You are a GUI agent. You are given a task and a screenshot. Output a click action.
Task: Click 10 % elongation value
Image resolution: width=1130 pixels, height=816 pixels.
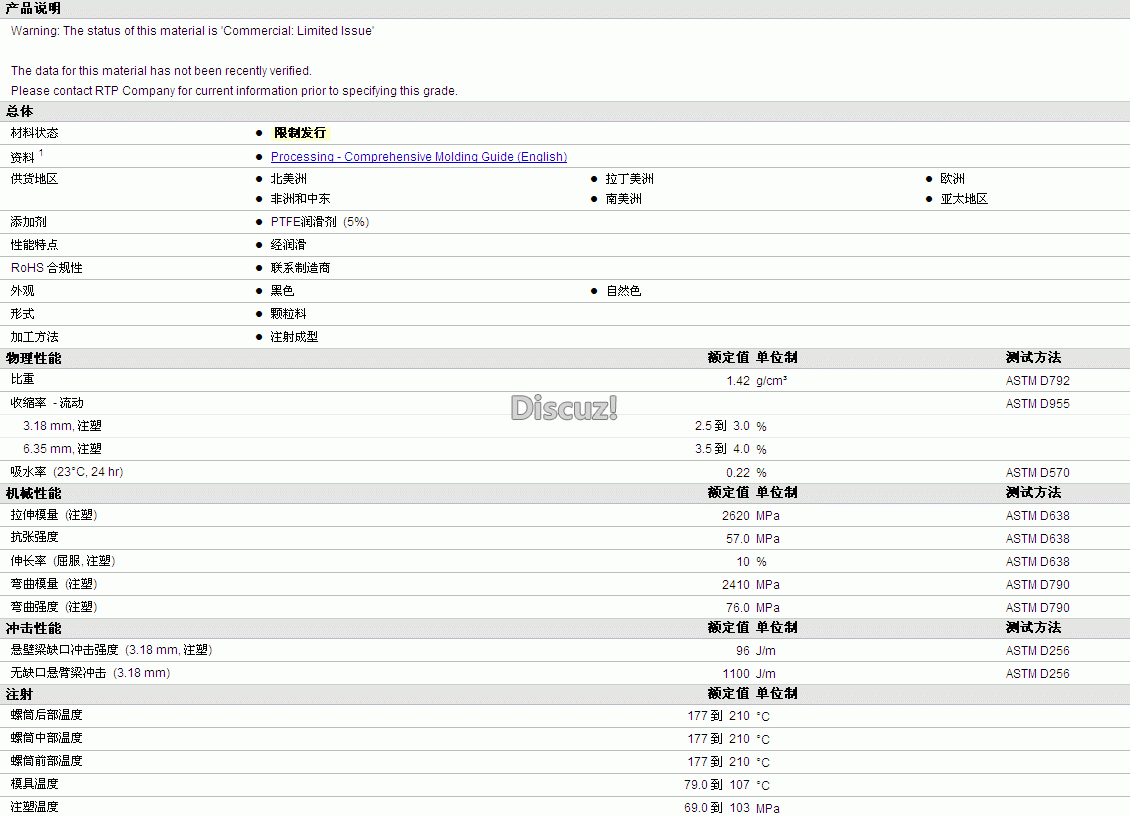pyautogui.click(x=751, y=562)
